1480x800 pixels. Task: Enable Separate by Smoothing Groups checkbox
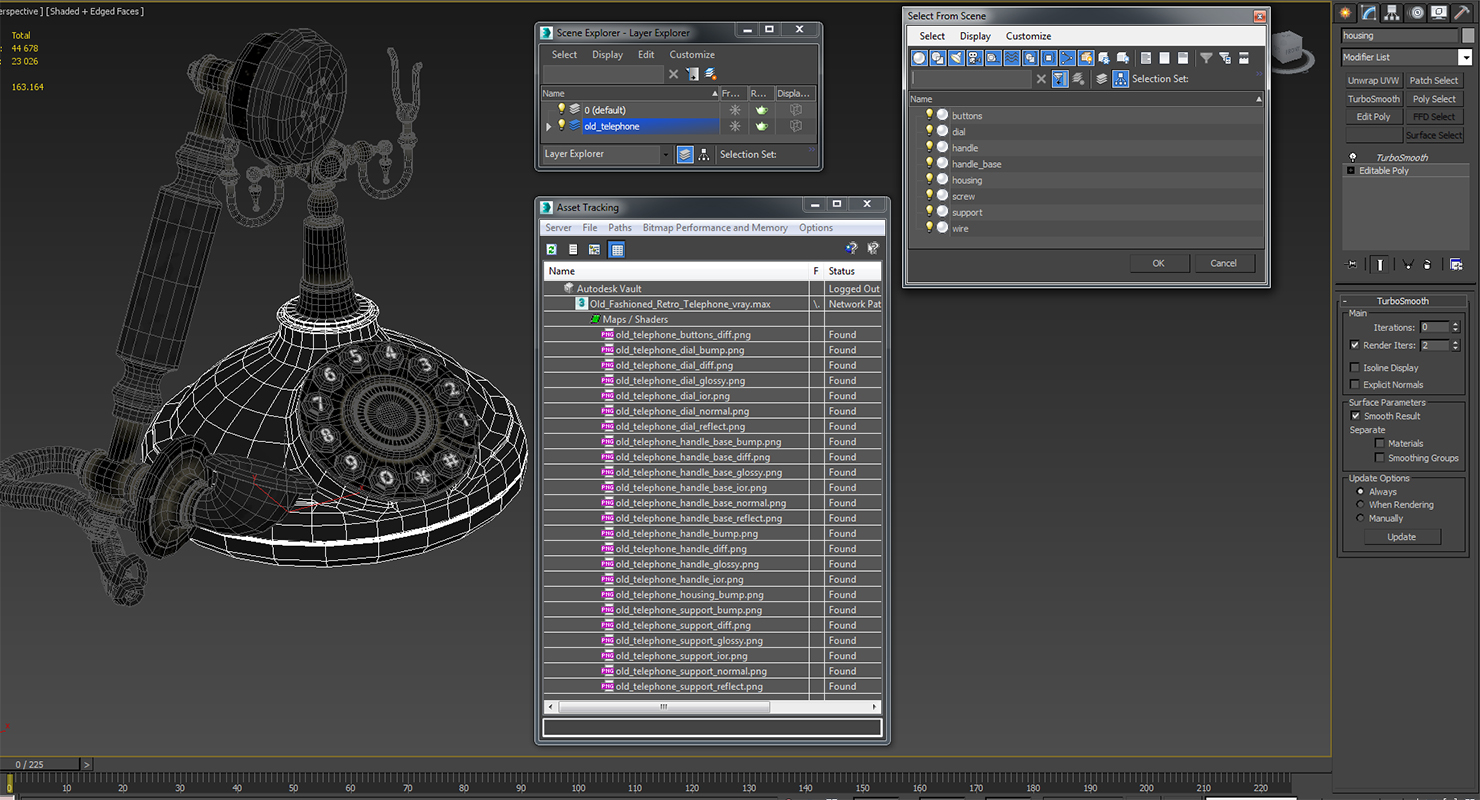tap(1380, 458)
